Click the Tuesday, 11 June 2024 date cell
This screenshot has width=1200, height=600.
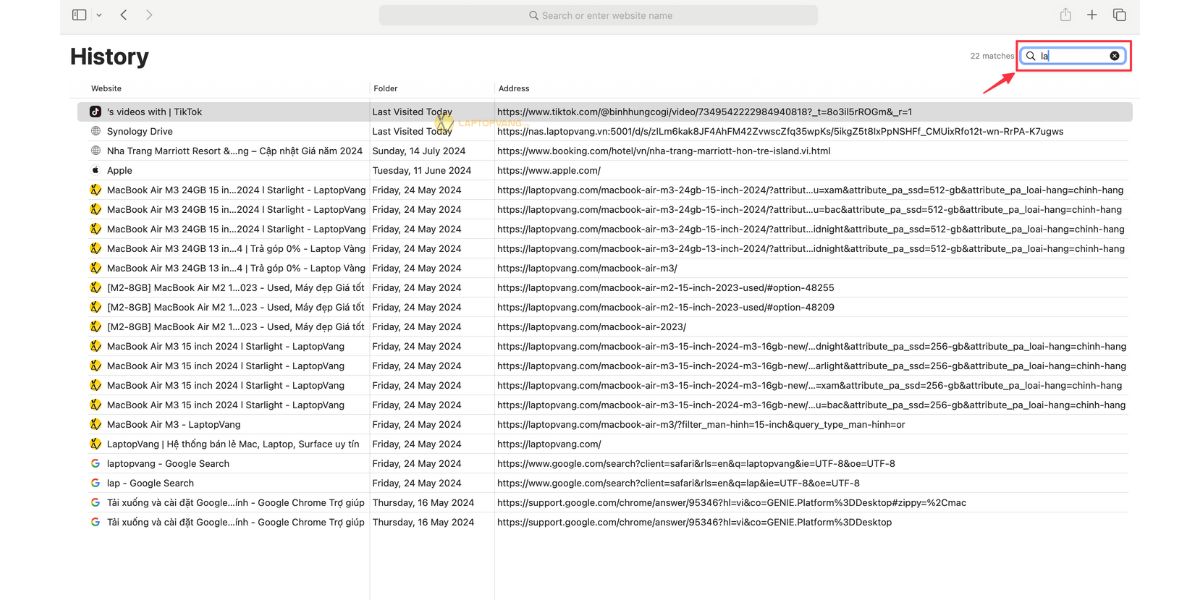[421, 171]
